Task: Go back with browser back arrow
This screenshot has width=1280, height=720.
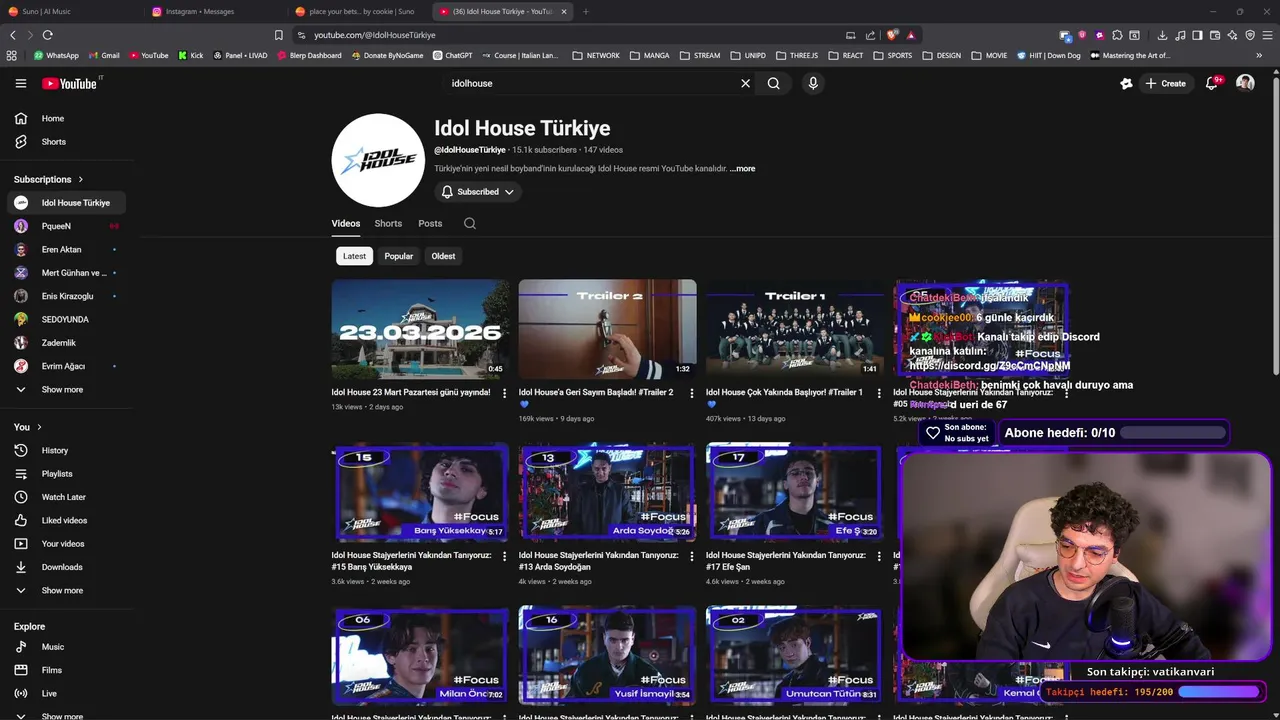Action: (x=13, y=35)
